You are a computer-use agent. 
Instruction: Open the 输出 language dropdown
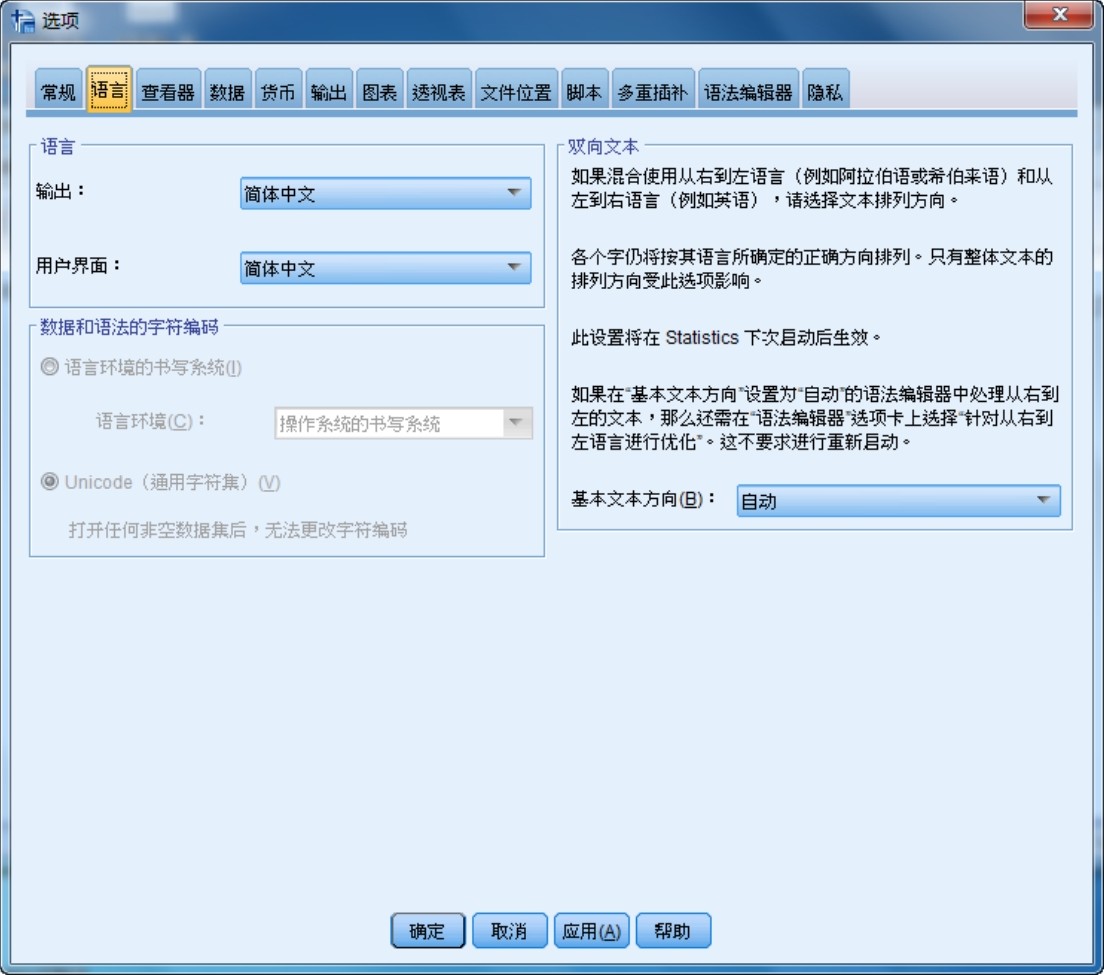pyautogui.click(x=385, y=193)
